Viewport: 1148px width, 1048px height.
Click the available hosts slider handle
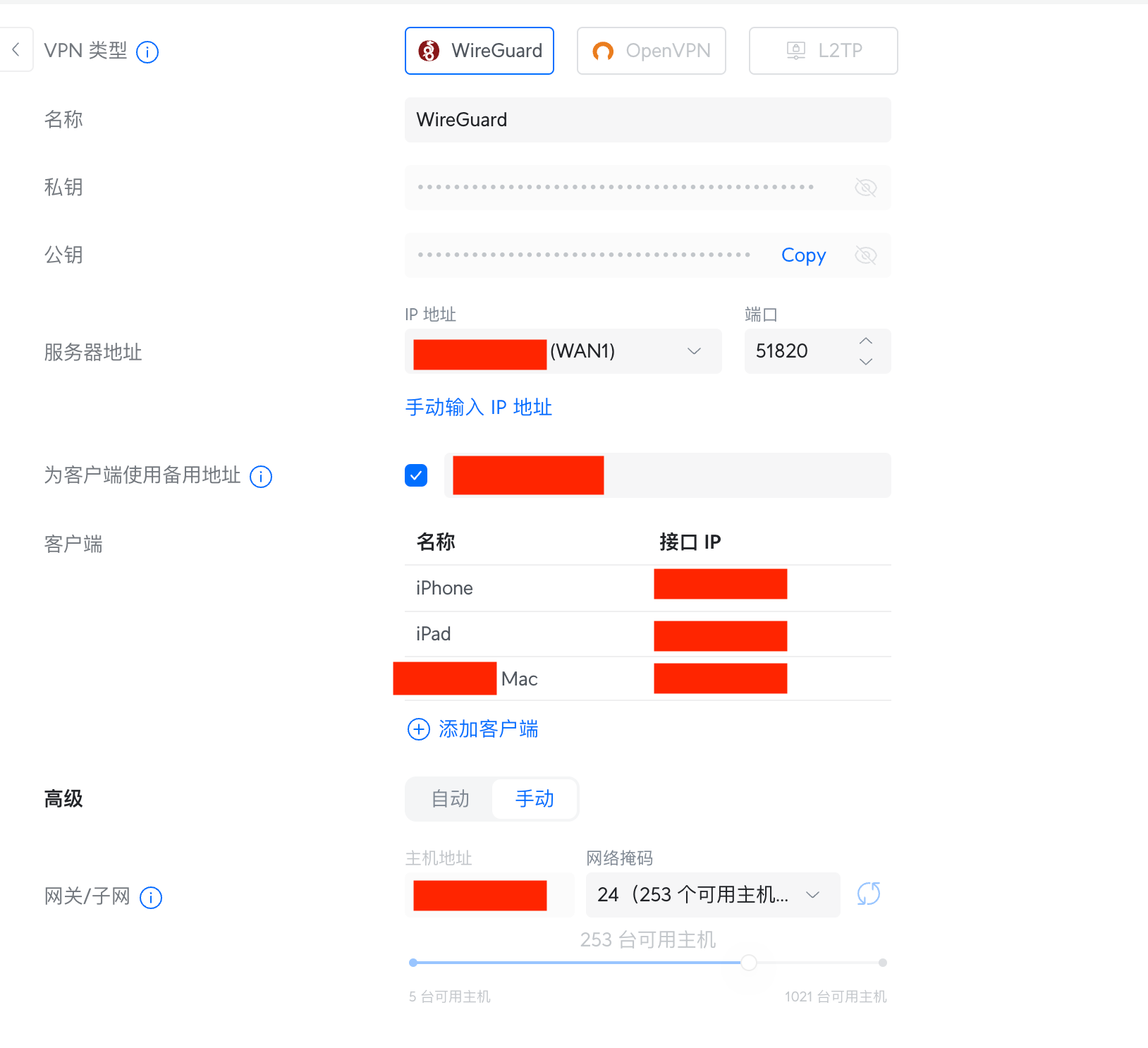(x=749, y=963)
